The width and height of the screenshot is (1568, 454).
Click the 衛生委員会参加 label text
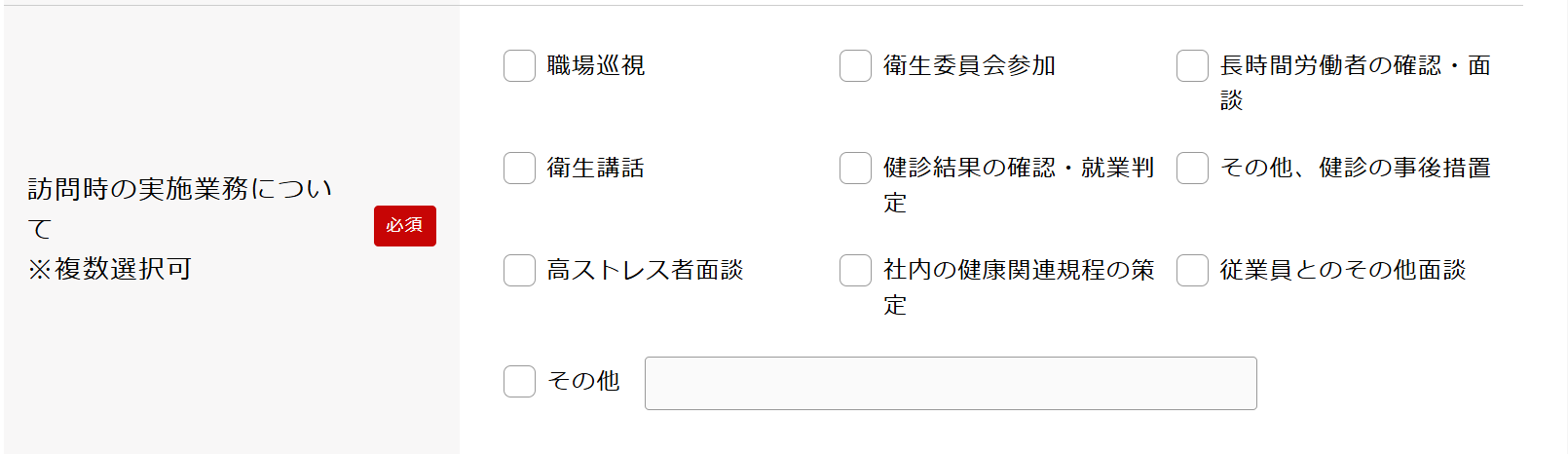point(969,66)
